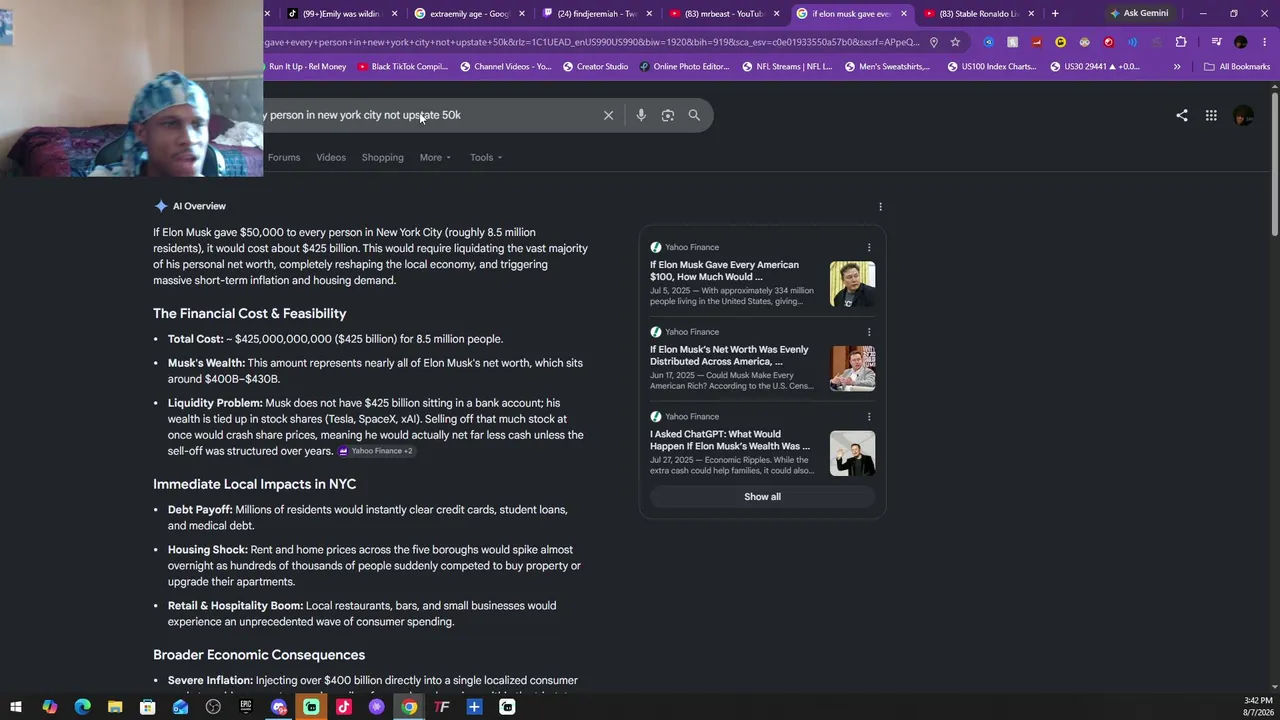Open the Chrome profile avatar
The height and width of the screenshot is (720, 1280).
[x=1241, y=42]
